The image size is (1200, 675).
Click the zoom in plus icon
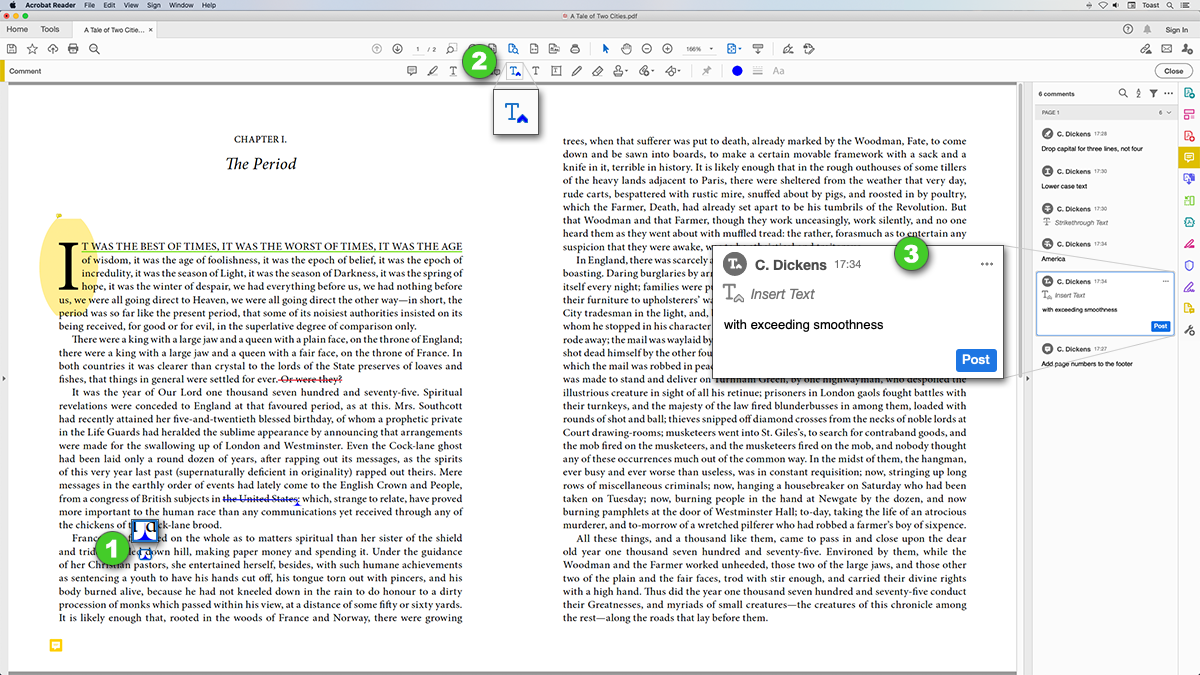coord(667,48)
